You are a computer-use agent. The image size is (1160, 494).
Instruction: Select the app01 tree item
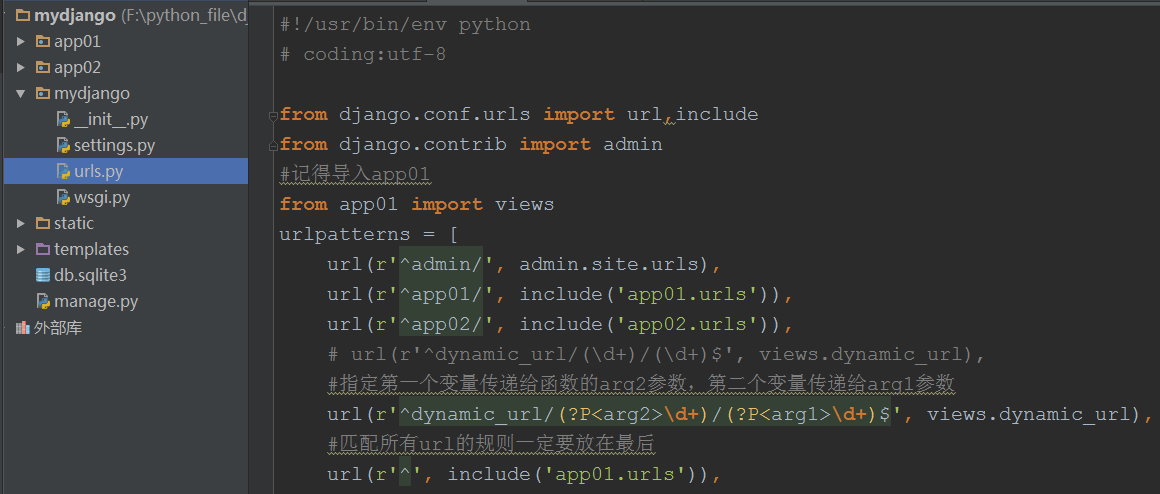[77, 41]
